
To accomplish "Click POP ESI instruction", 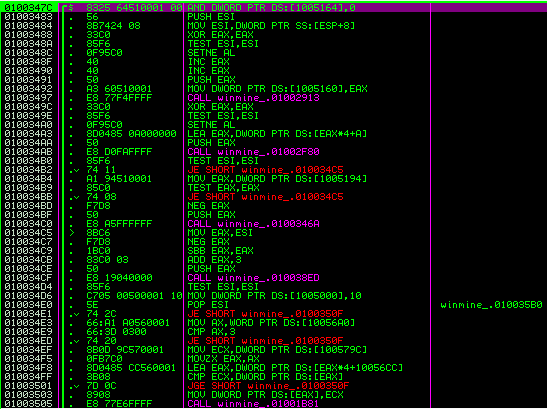I will pos(208,305).
